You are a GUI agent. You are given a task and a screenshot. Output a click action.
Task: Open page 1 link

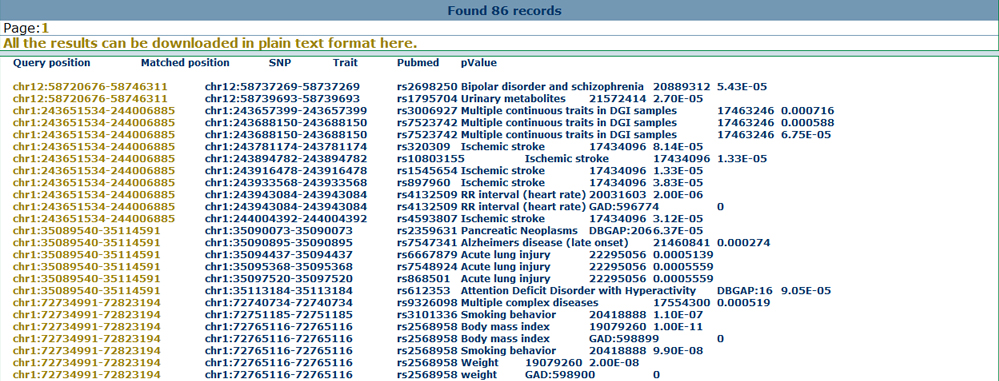[x=45, y=27]
